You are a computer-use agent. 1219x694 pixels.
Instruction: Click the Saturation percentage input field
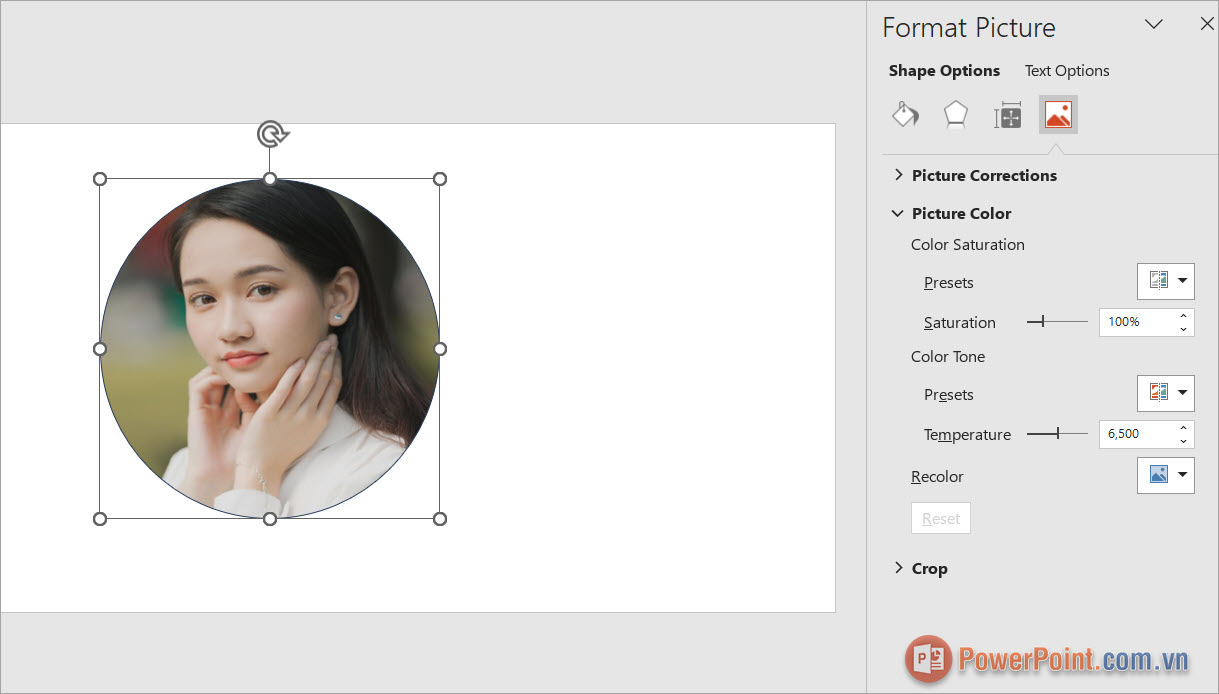(x=1135, y=322)
